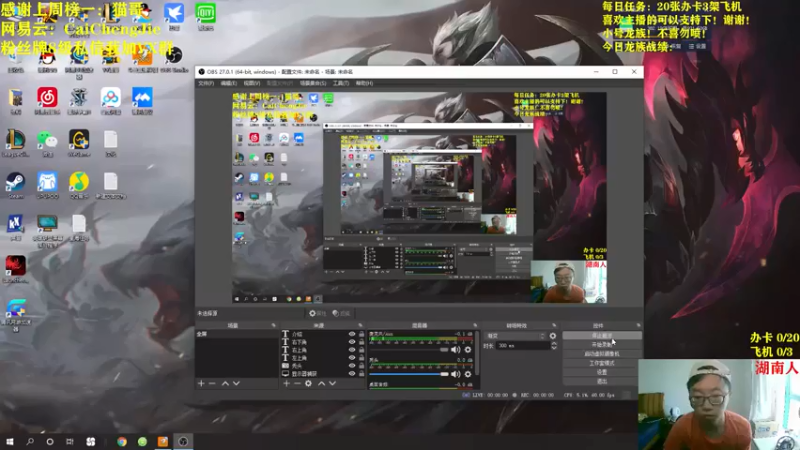Click the top streaming button in 控件
Viewport: 800px width, 450px height.
pos(602,336)
